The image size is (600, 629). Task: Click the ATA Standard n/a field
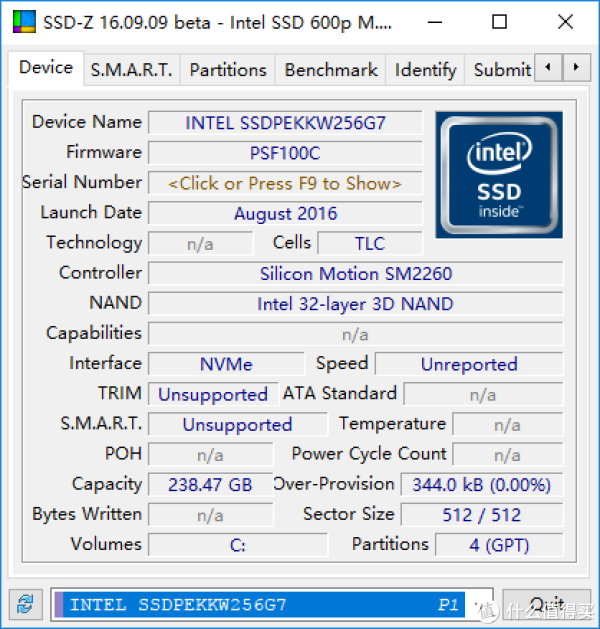483,394
